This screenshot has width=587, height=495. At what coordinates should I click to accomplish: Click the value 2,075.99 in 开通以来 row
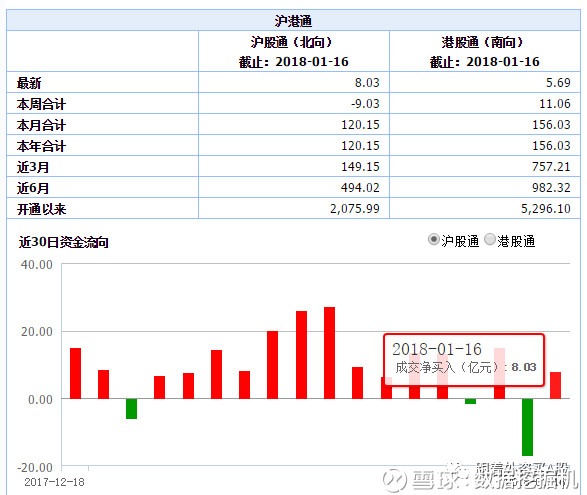coord(355,208)
